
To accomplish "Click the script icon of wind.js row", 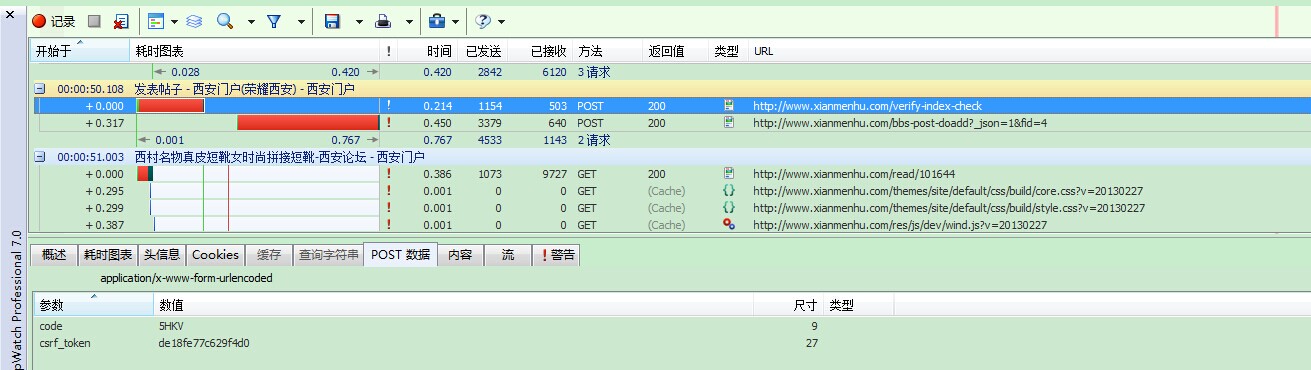I will click(729, 224).
